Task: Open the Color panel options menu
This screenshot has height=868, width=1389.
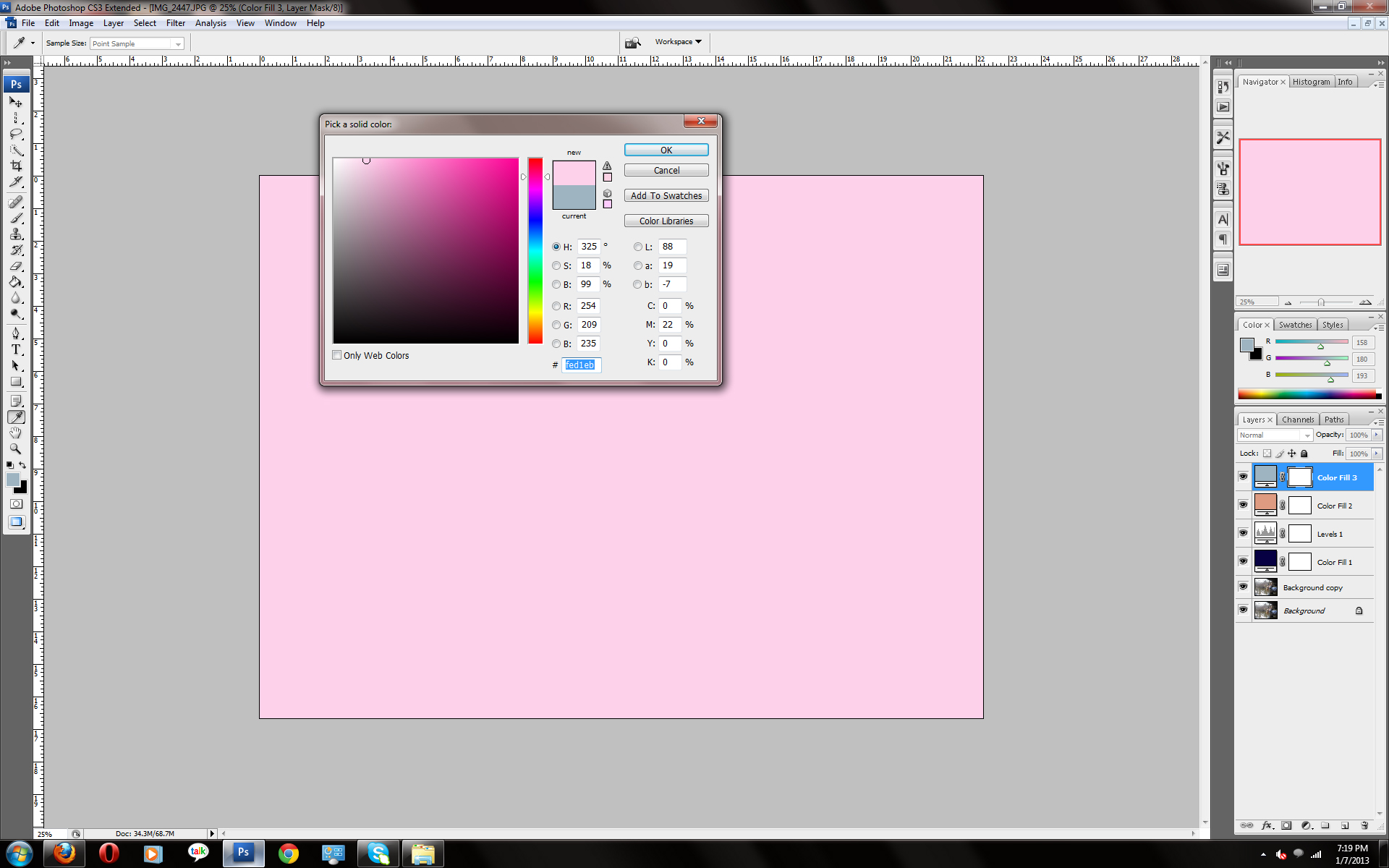Action: tap(1380, 327)
